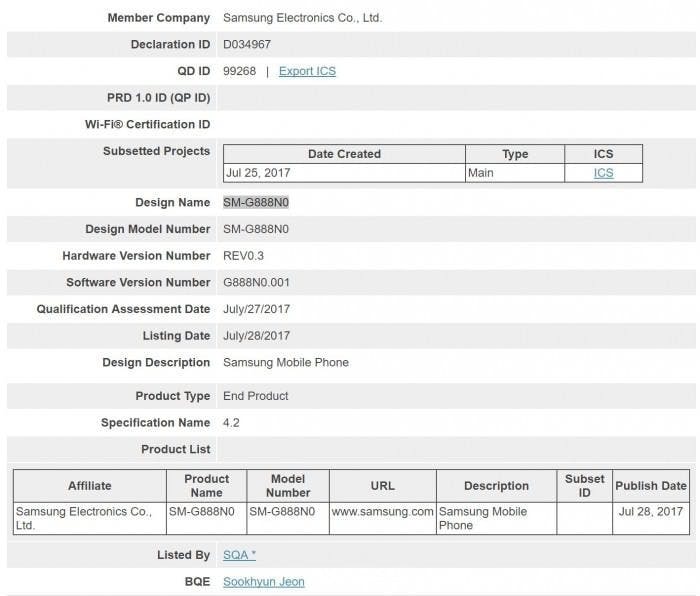Click the Design Model Number label

pyautogui.click(x=147, y=229)
